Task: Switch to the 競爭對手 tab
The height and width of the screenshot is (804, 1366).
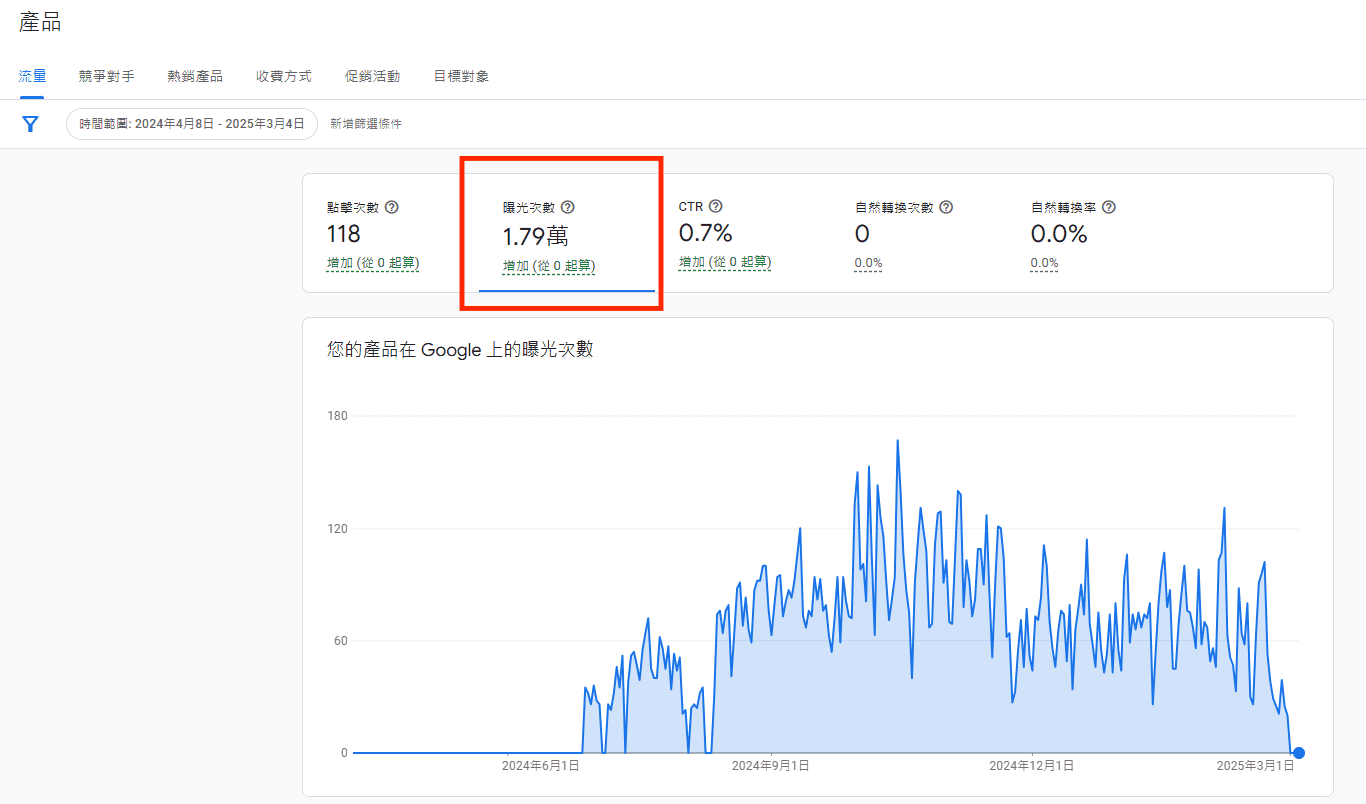Action: pos(107,76)
